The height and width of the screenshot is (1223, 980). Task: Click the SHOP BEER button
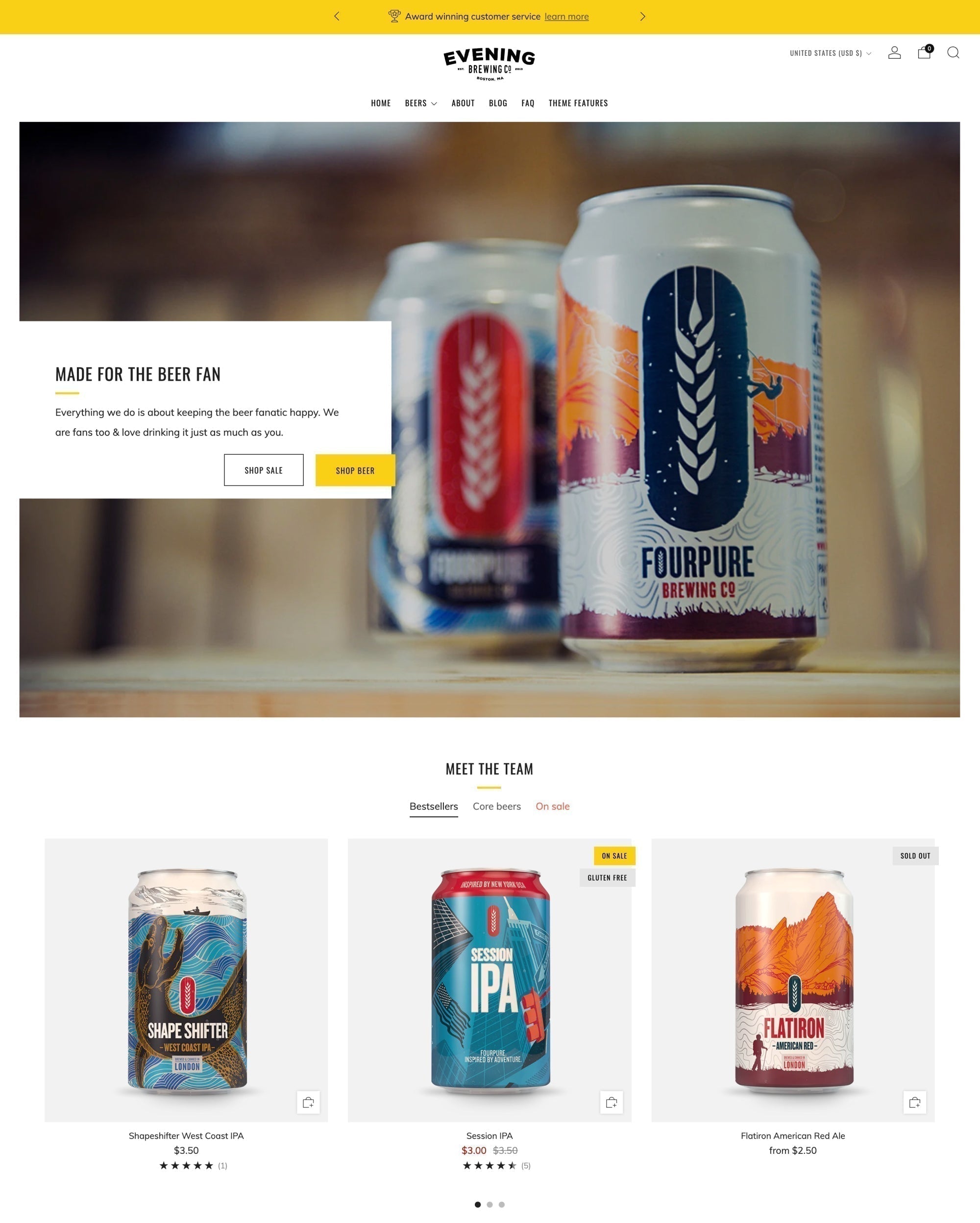(354, 469)
